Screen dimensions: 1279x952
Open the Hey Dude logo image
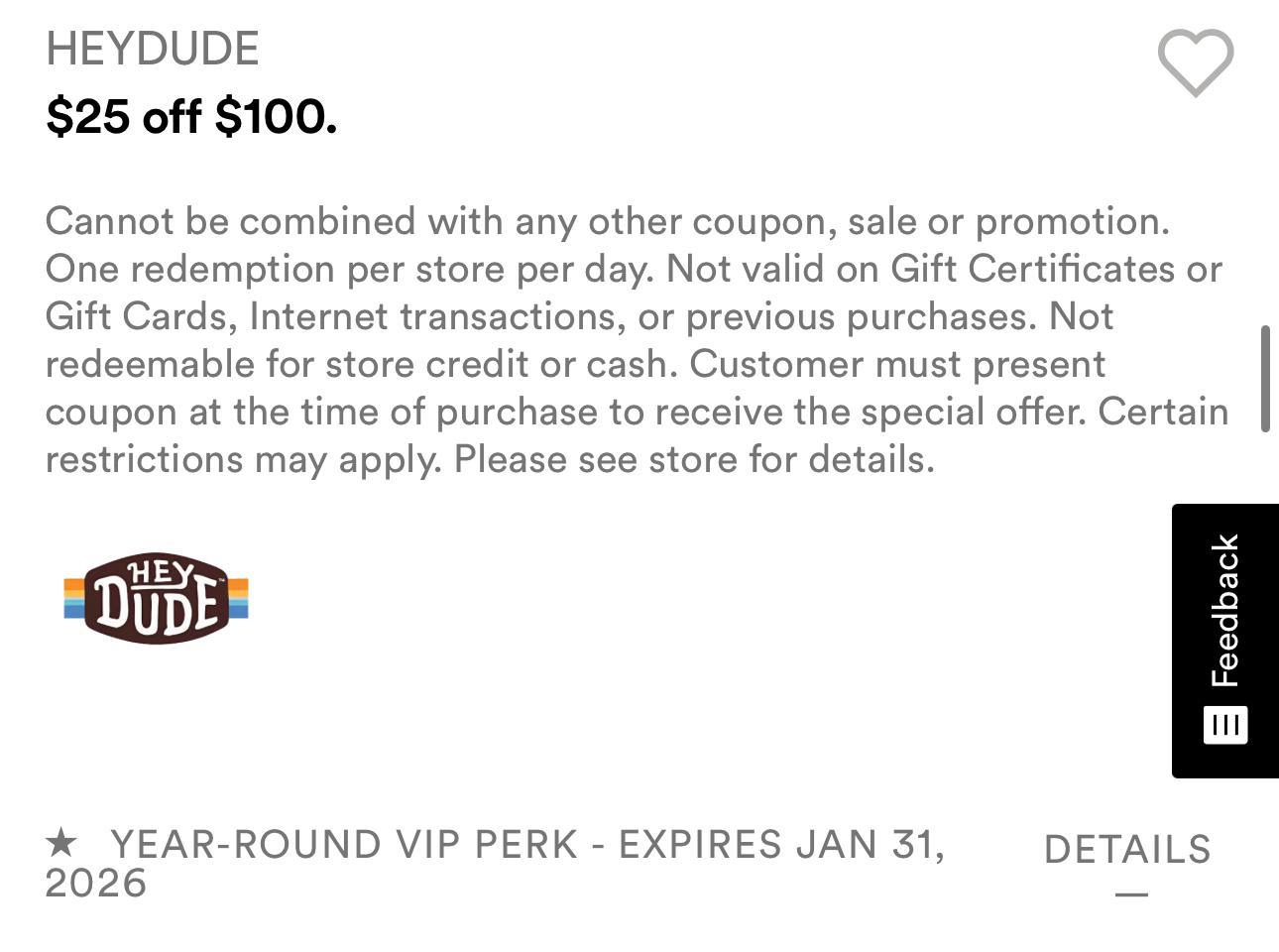(157, 598)
